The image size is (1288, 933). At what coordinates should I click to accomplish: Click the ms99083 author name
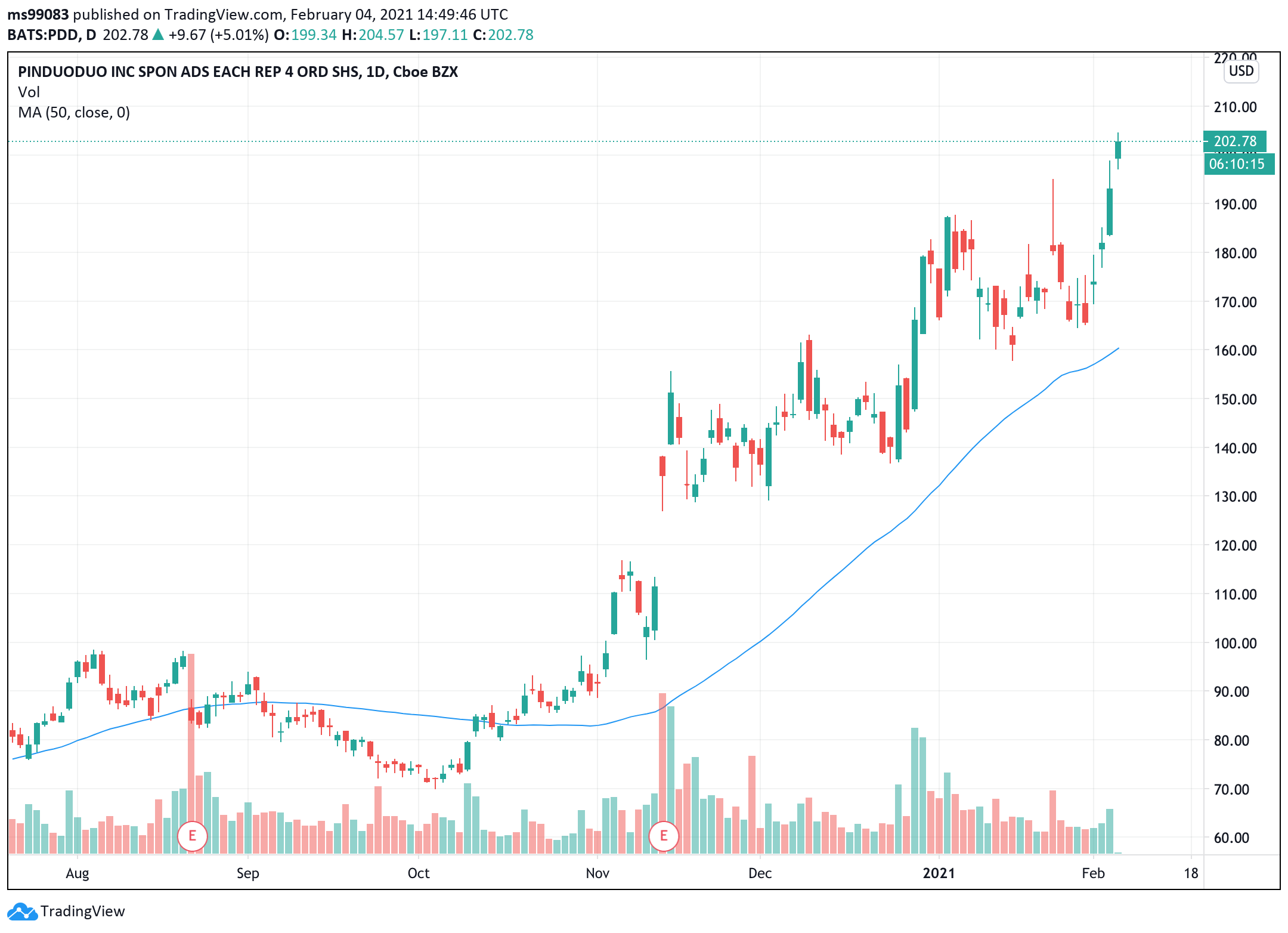[x=38, y=14]
